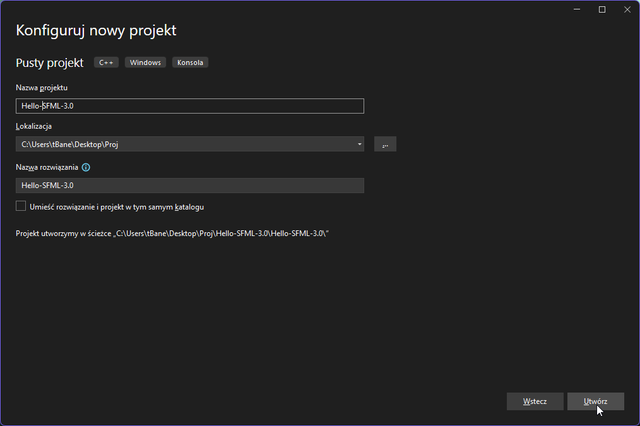The image size is (640, 426).
Task: Click the 'Konfiguruj nowy projekt' heading
Action: tap(96, 31)
